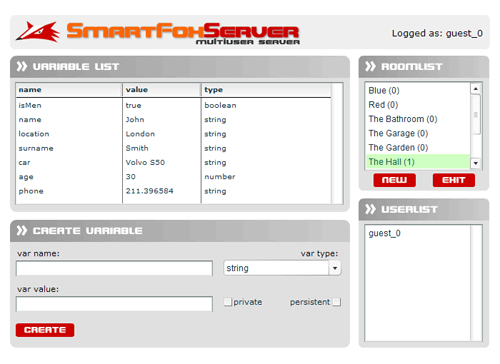Click the Variable List double-arrow icon
The height and width of the screenshot is (364, 500).
22,66
